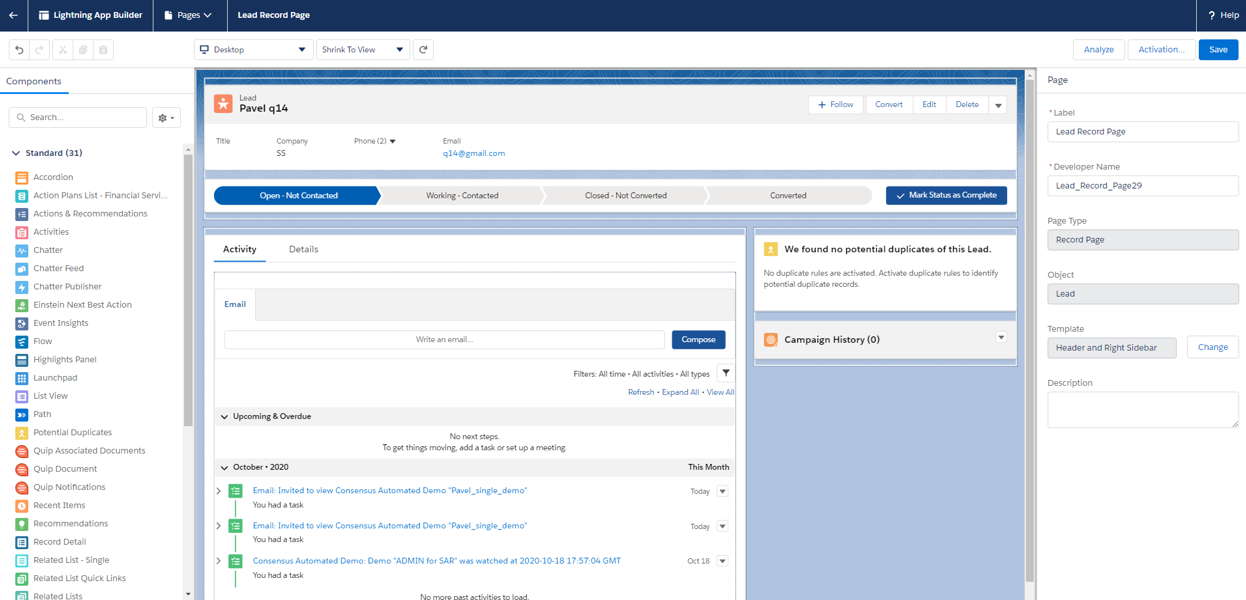Viewport: 1246px width, 600px height.
Task: Select the Path component icon
Action: point(21,414)
